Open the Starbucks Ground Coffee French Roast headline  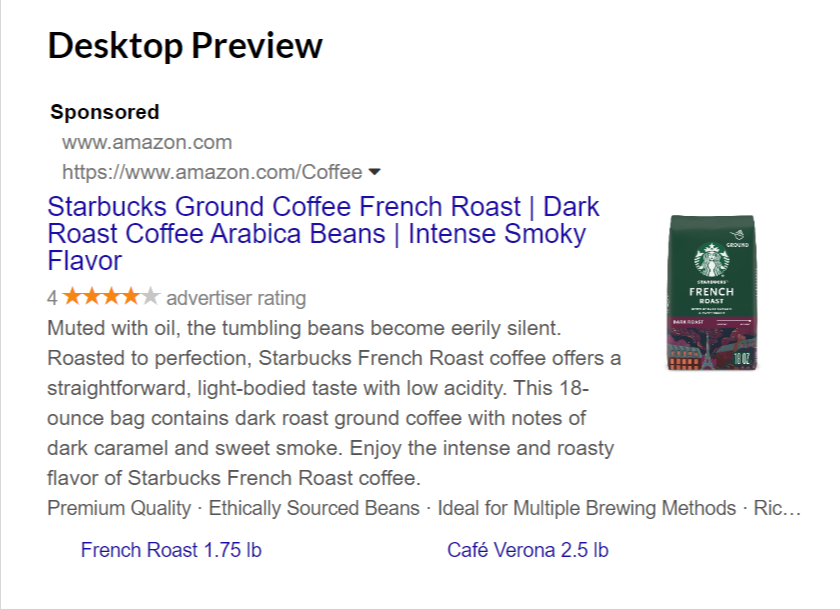tap(323, 234)
